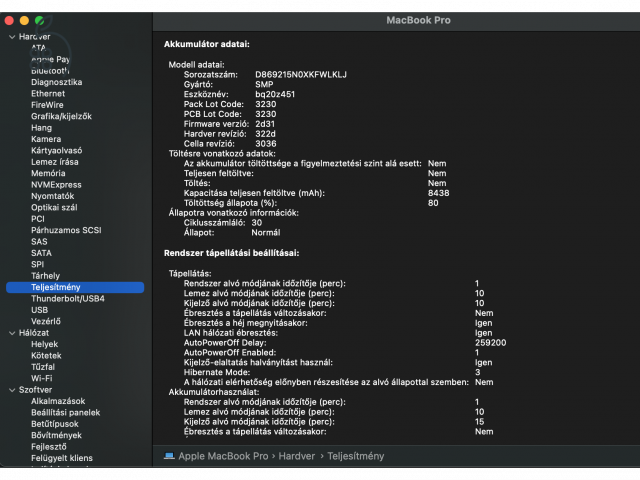640x480 pixels.
Task: Select Diagnosztika in the sidebar
Action: [x=56, y=82]
